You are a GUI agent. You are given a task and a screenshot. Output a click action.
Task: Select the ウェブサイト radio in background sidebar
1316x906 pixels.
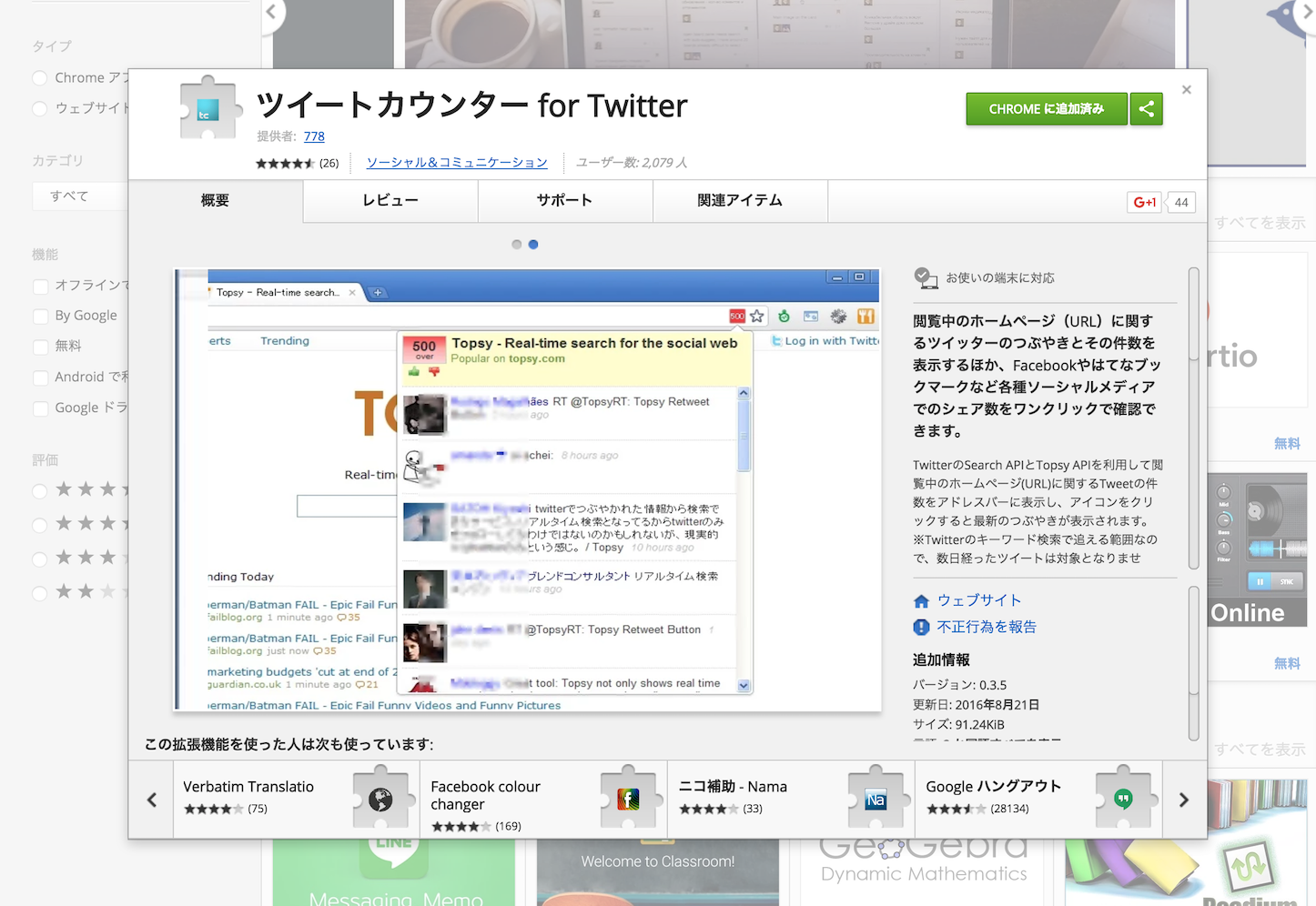coord(40,108)
